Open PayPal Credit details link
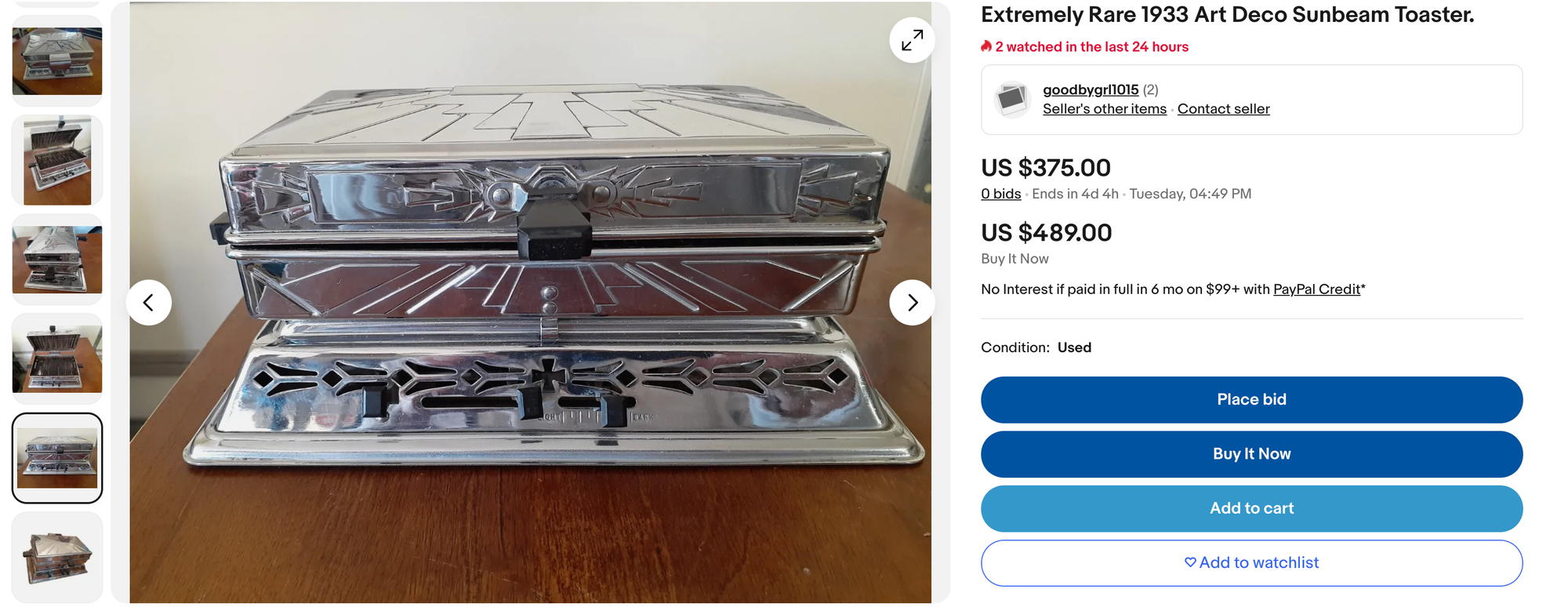The height and width of the screenshot is (607, 1568). [1316, 289]
